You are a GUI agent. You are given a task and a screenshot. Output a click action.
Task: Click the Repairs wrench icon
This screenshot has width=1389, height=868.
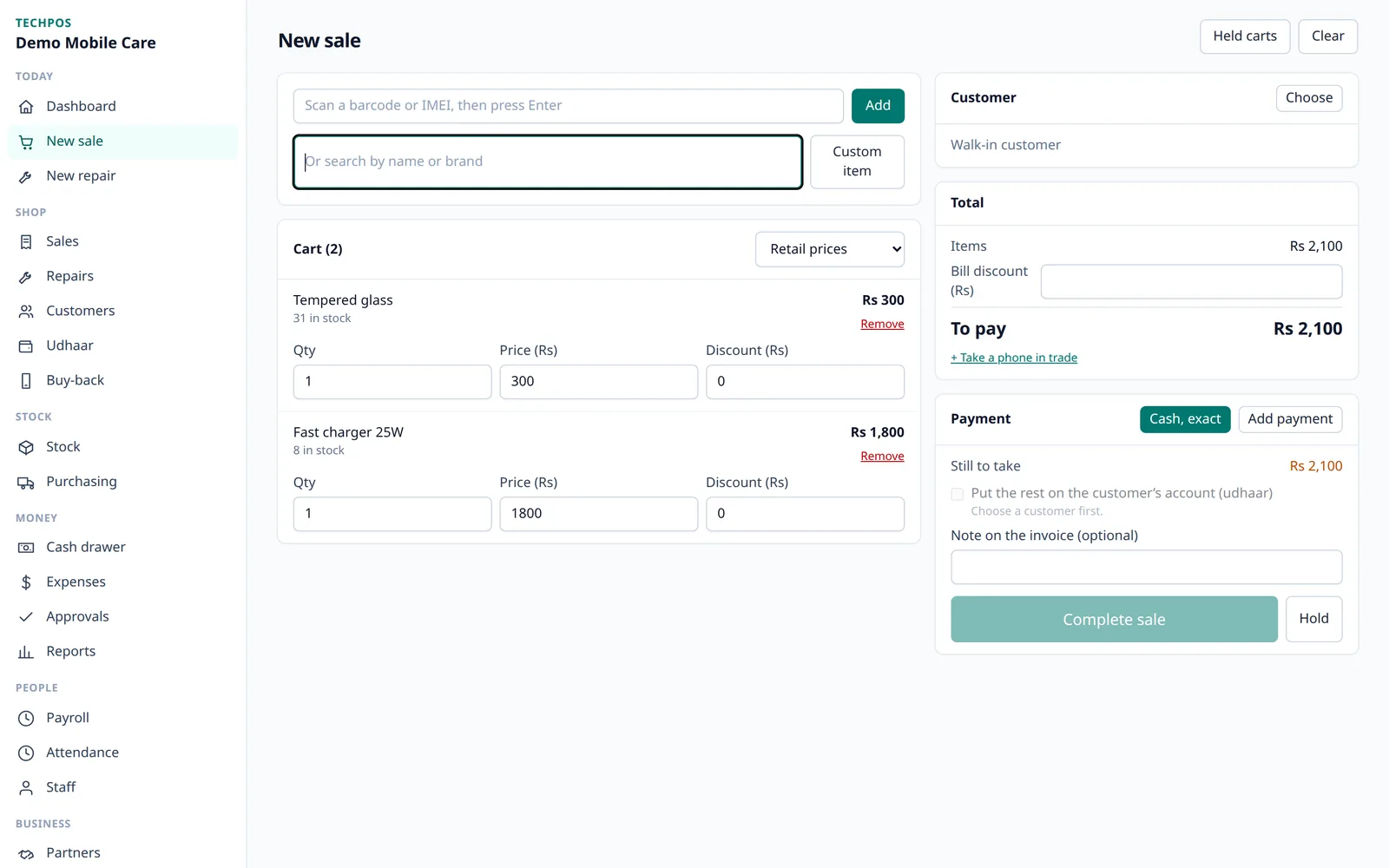point(26,277)
